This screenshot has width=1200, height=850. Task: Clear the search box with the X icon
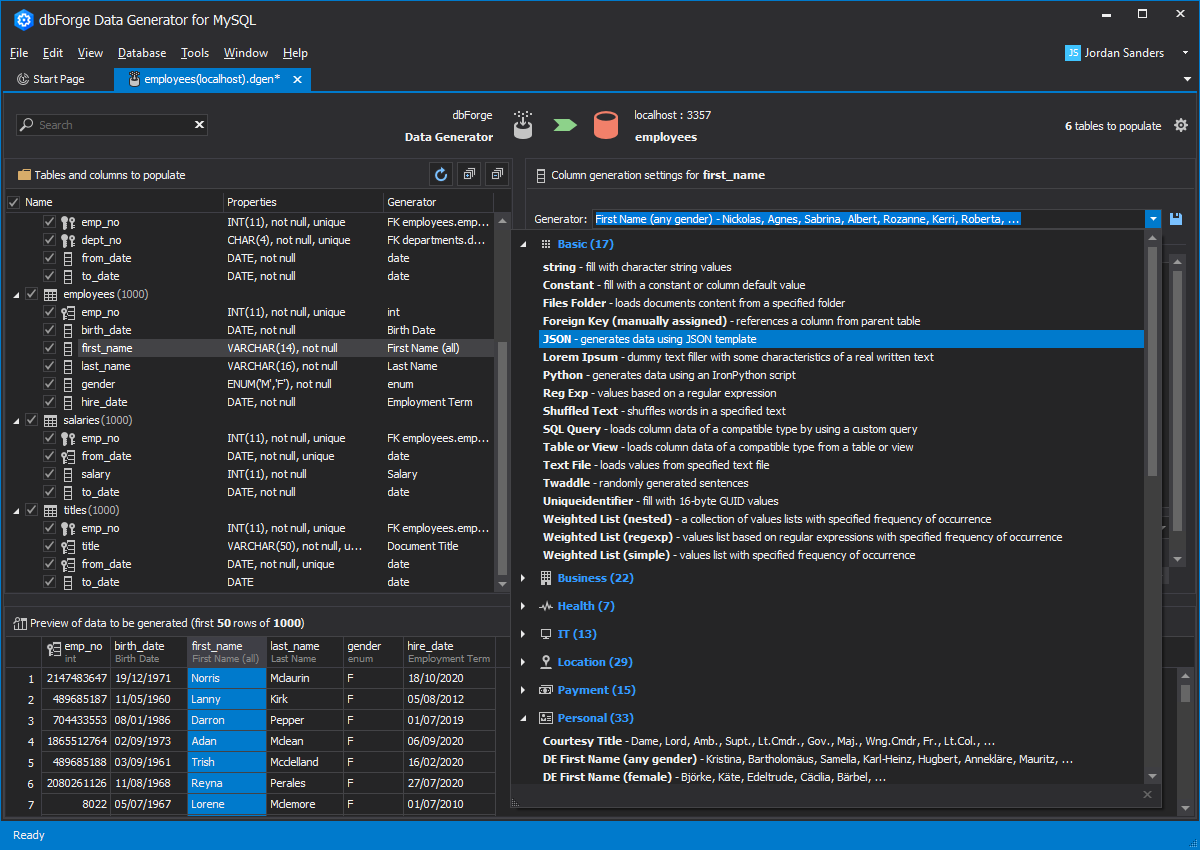(x=199, y=125)
